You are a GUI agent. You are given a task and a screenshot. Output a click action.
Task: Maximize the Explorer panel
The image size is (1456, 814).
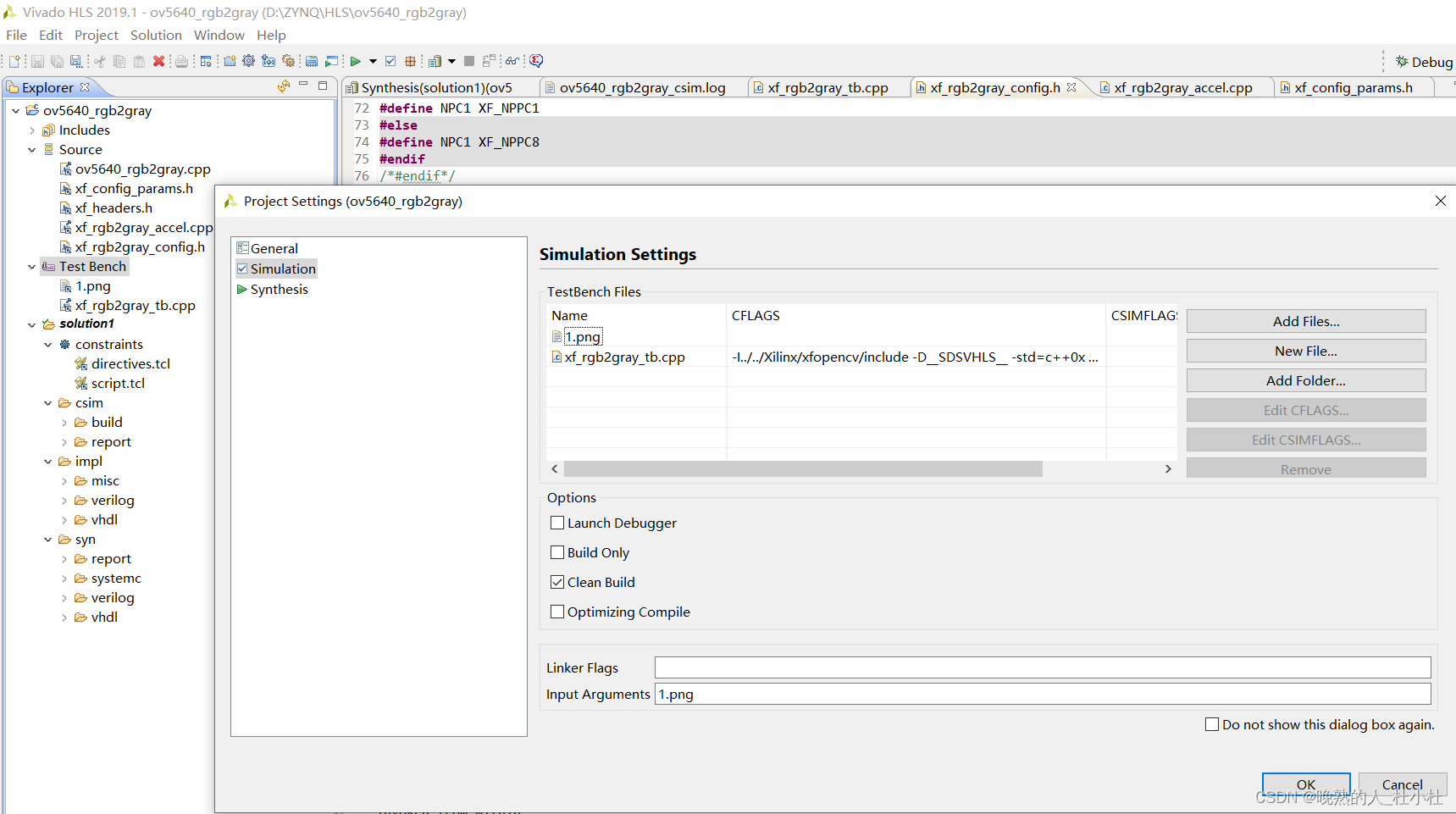[323, 86]
